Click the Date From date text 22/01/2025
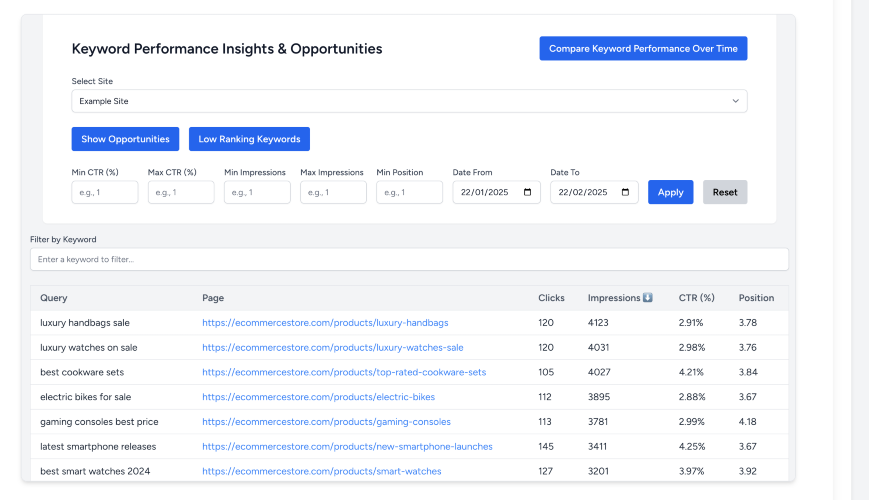Image resolution: width=869 pixels, height=500 pixels. (484, 192)
